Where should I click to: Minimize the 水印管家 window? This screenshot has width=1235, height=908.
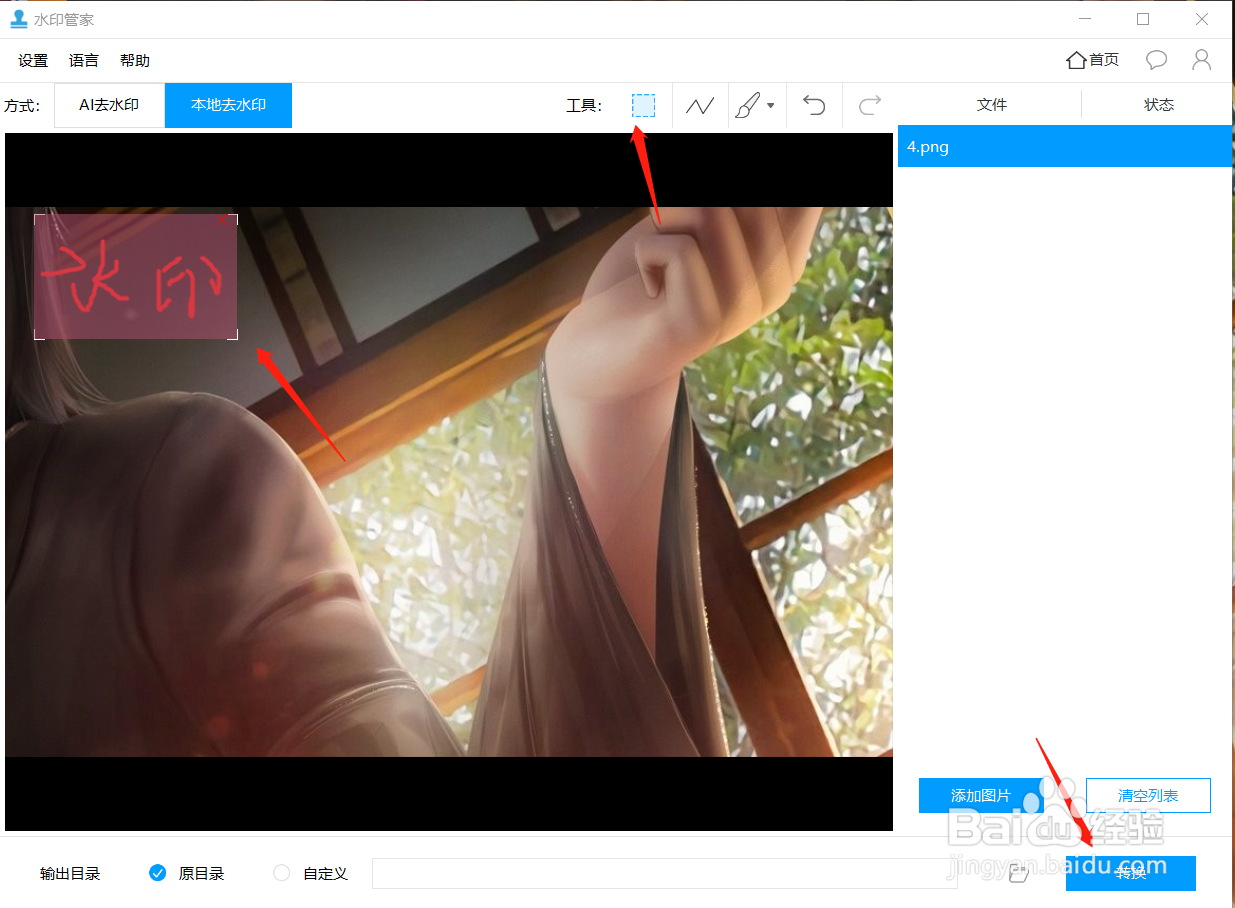point(1085,19)
